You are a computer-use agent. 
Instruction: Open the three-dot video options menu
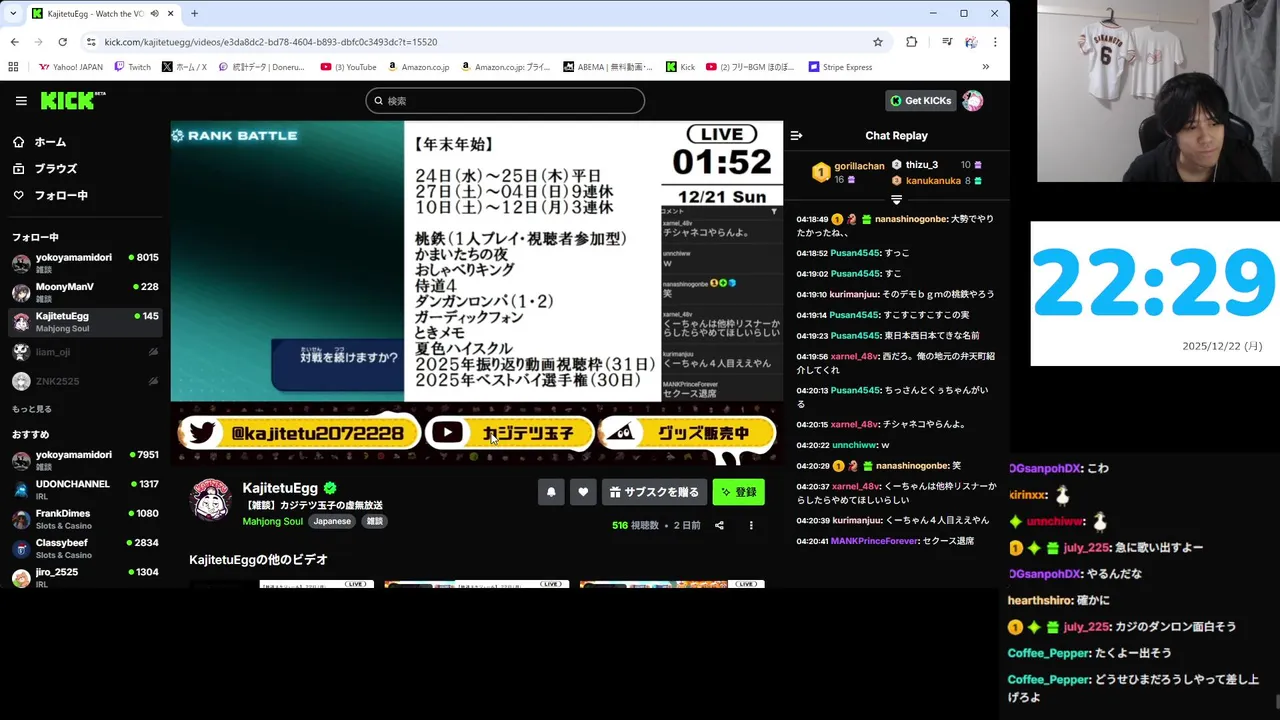[751, 525]
